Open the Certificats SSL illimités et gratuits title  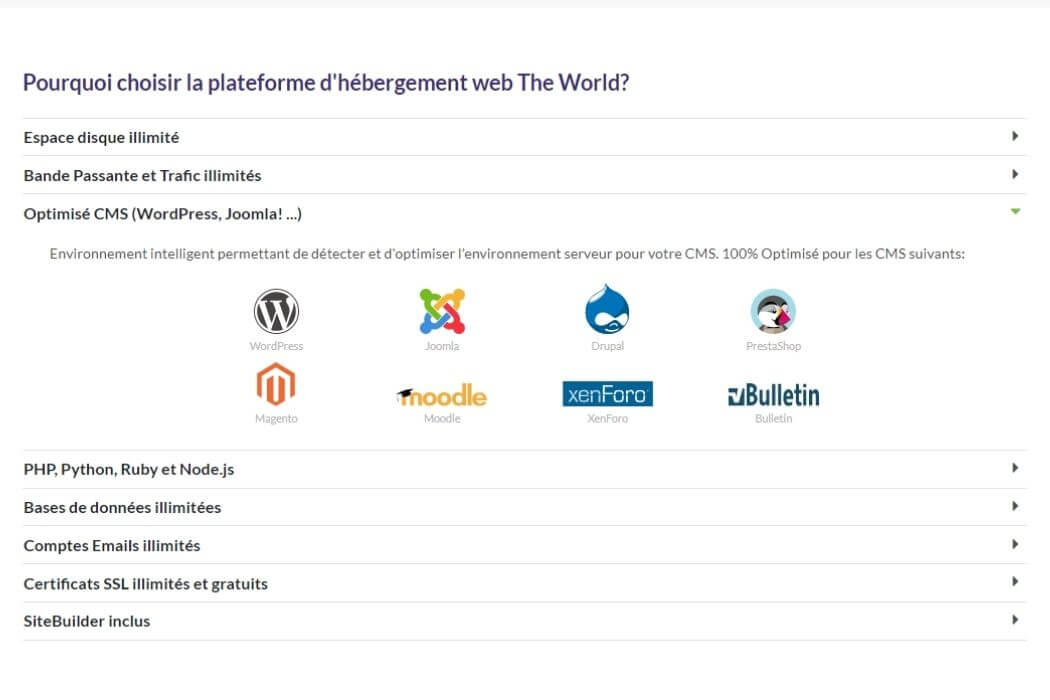click(145, 584)
